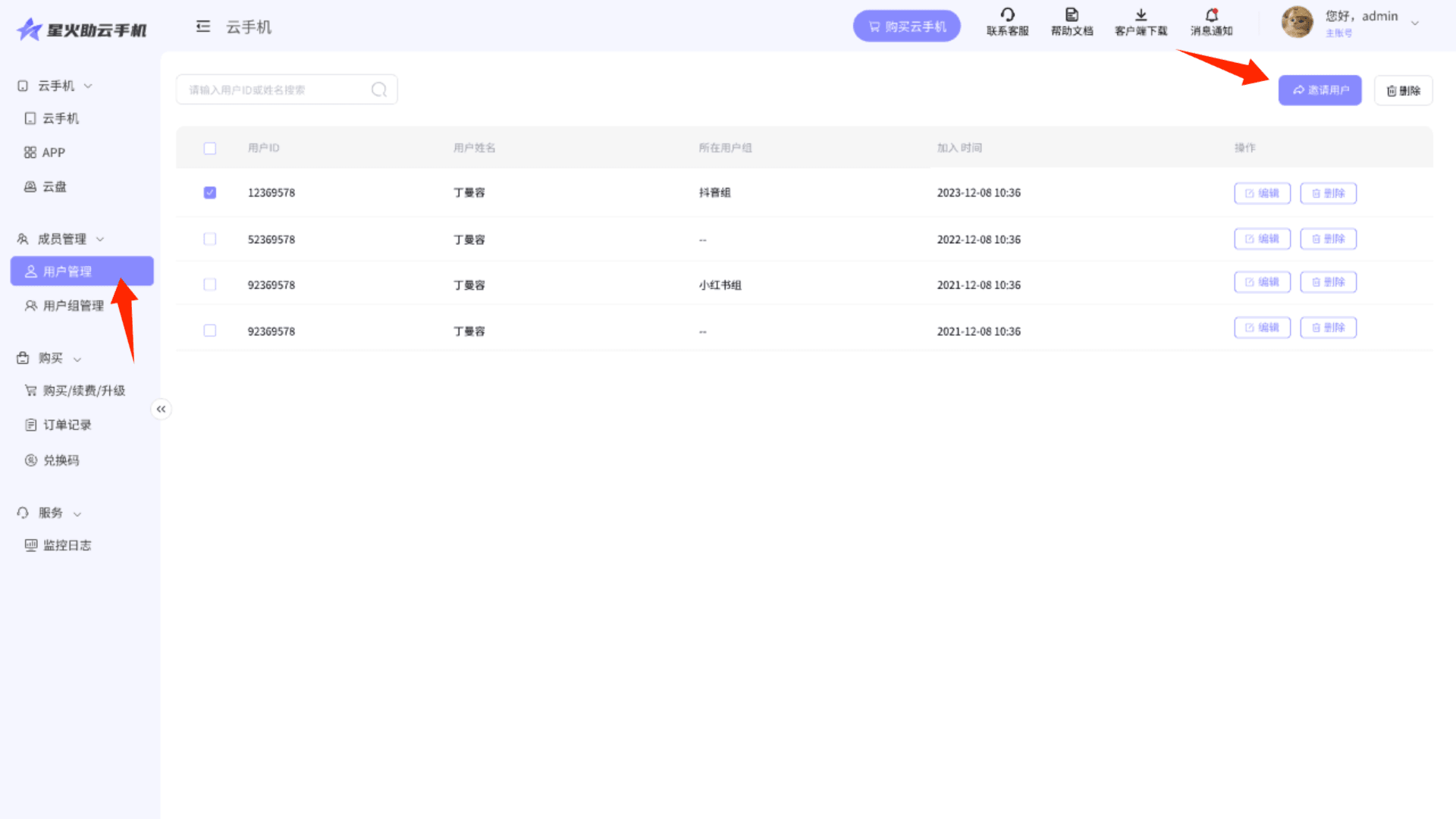Click the 购买云手机 button

click(x=906, y=27)
